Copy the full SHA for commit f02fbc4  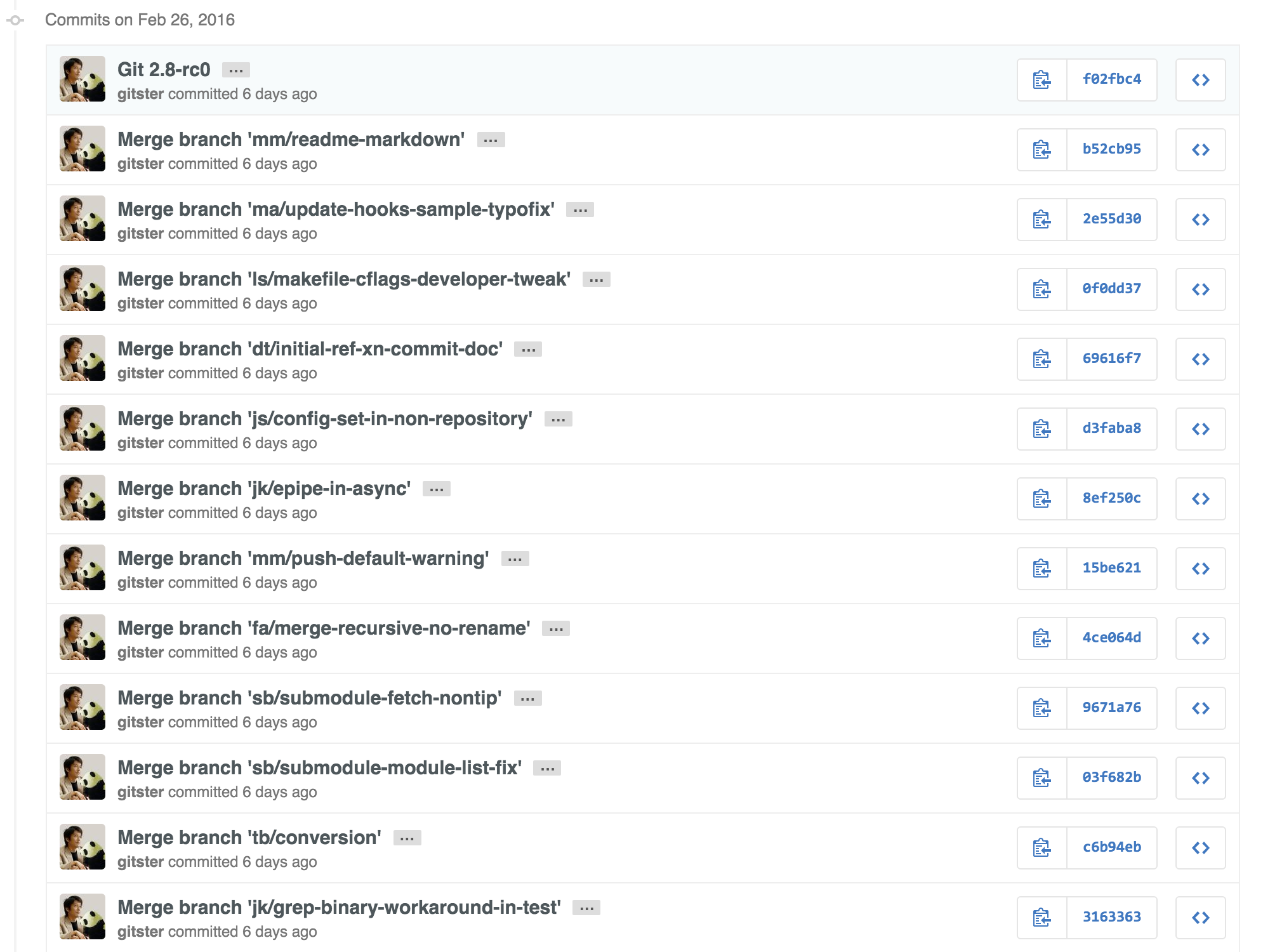[x=1041, y=80]
